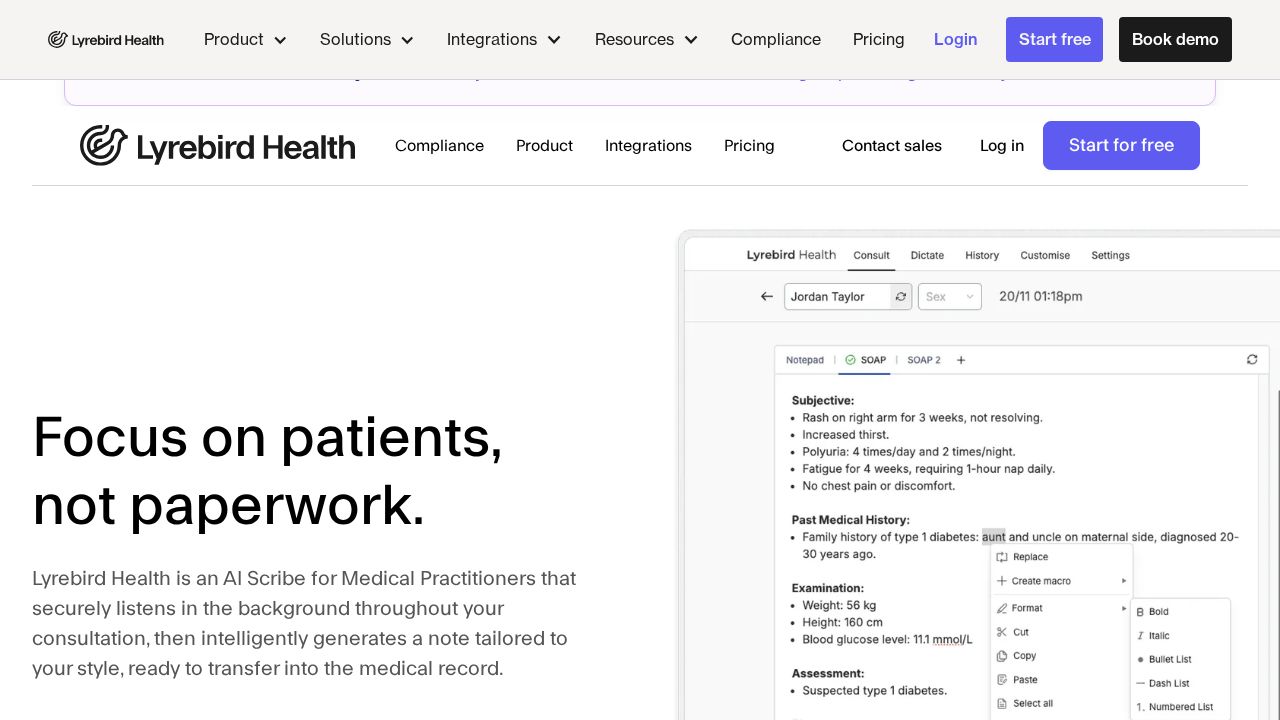Click into the Jordan Taylor name field
1280x720 pixels.
tap(838, 297)
